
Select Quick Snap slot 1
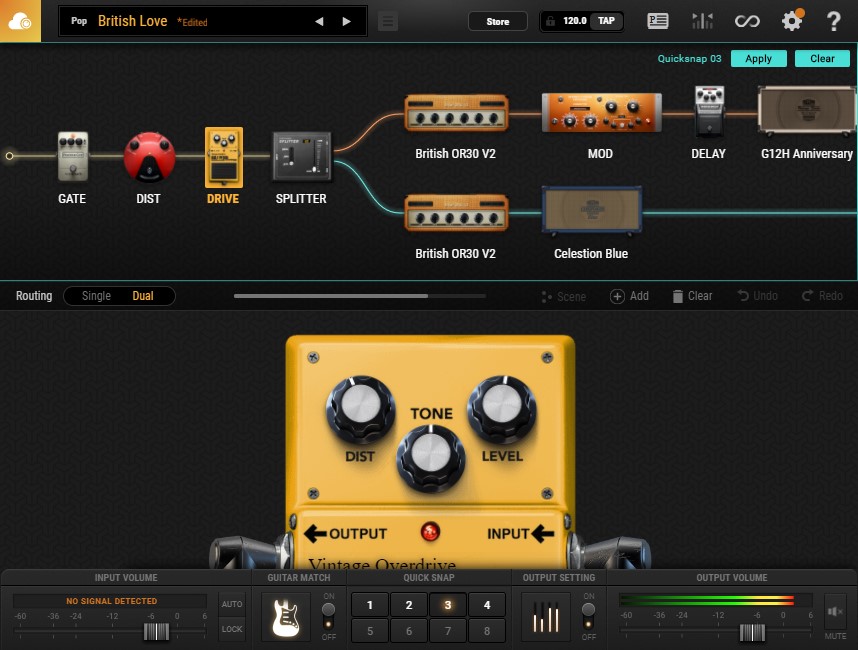(x=370, y=605)
